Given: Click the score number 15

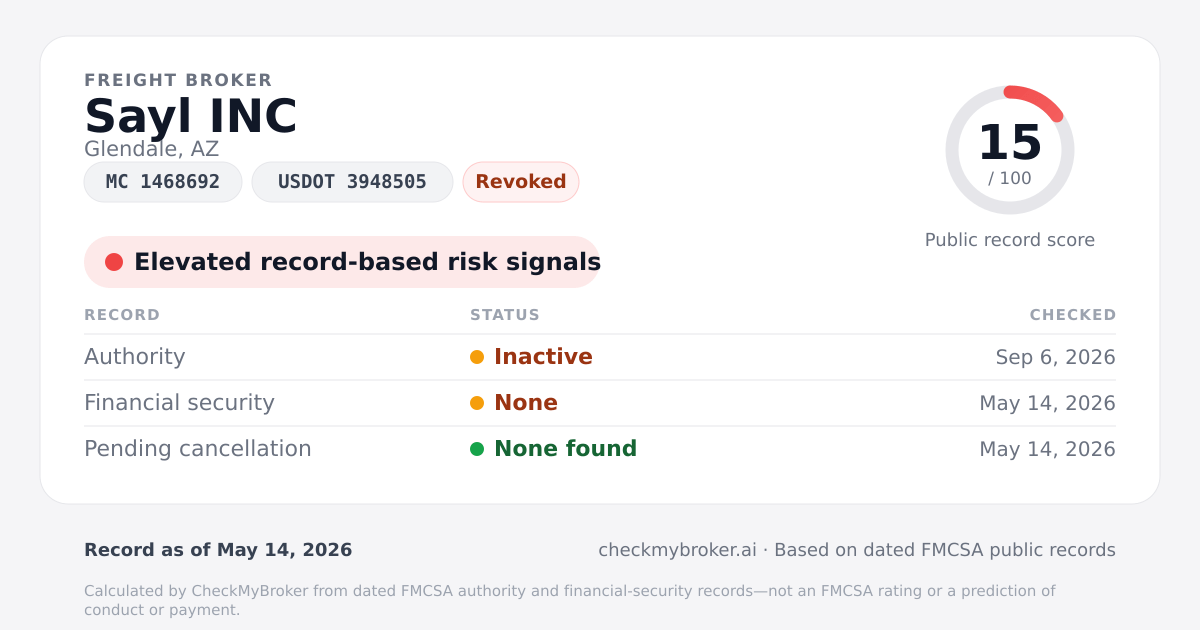Looking at the screenshot, I should coord(1010,142).
